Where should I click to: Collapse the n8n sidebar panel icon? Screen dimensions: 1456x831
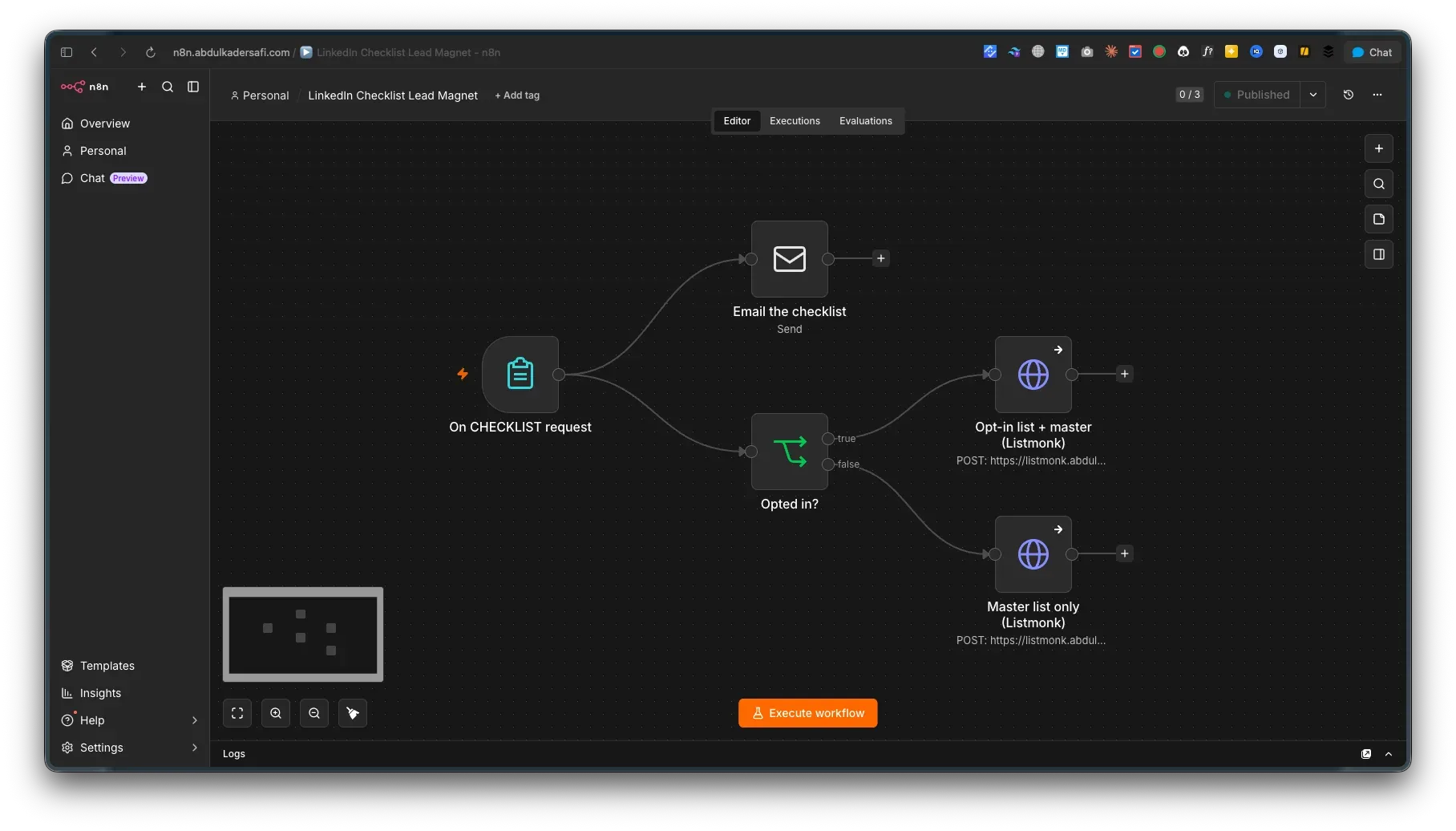(193, 87)
